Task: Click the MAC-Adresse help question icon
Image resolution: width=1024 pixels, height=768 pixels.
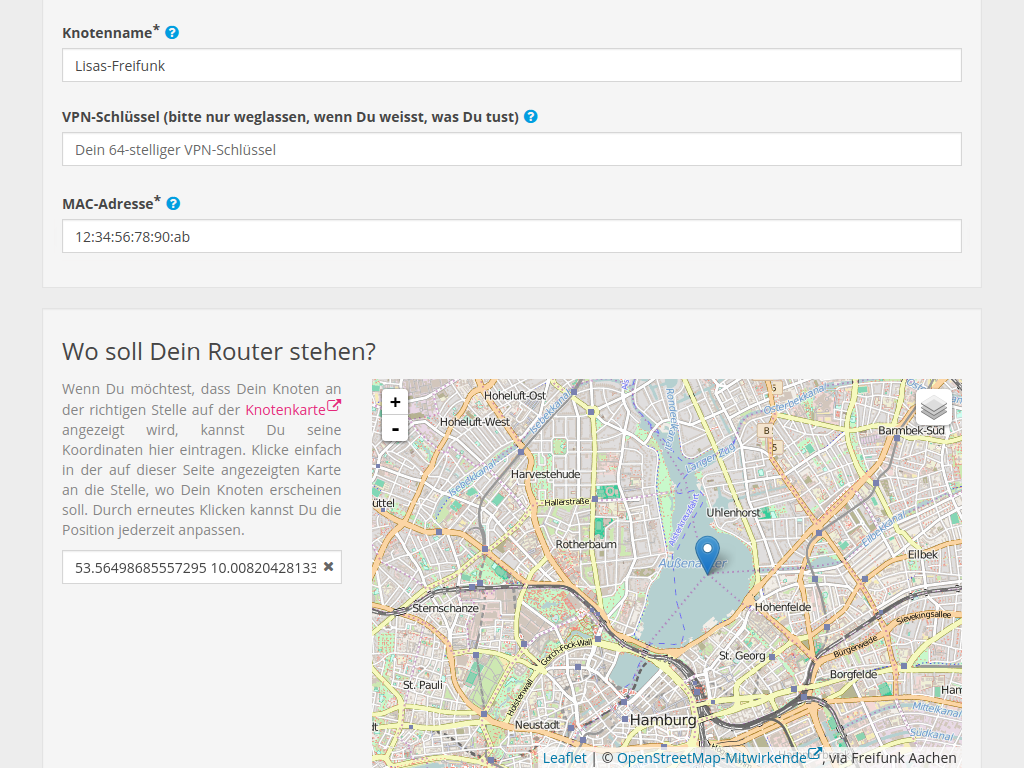Action: 173,204
